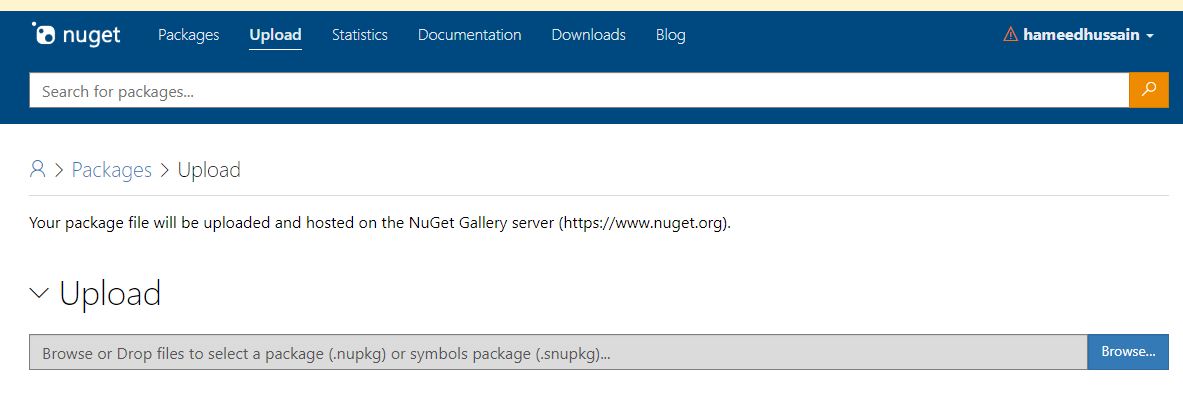1183x406 pixels.
Task: Open the hameedhussain account dropdown
Action: point(1078,35)
